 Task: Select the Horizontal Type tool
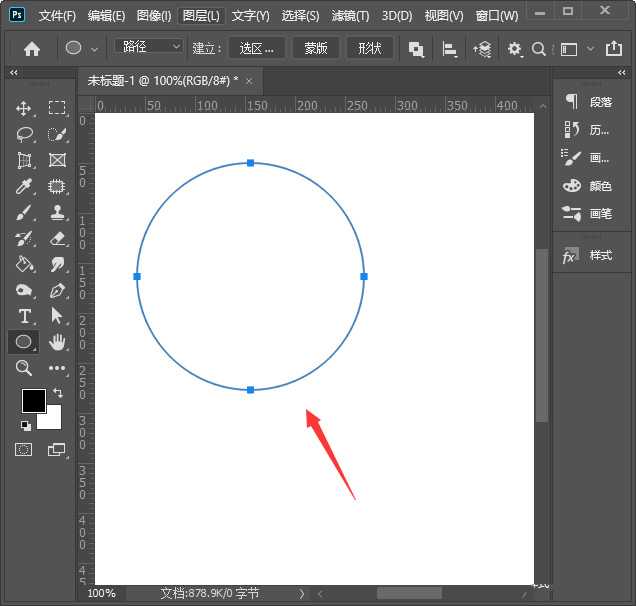[x=25, y=316]
